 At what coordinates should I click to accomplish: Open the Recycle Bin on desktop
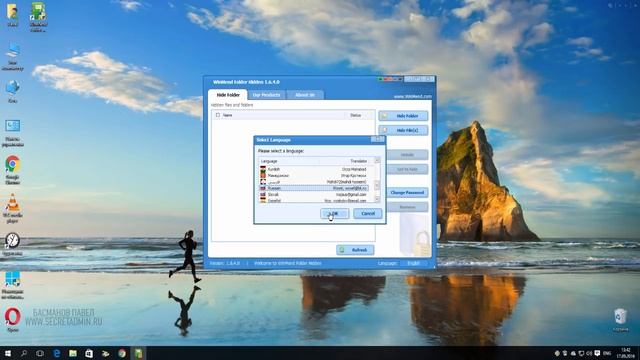coord(620,320)
